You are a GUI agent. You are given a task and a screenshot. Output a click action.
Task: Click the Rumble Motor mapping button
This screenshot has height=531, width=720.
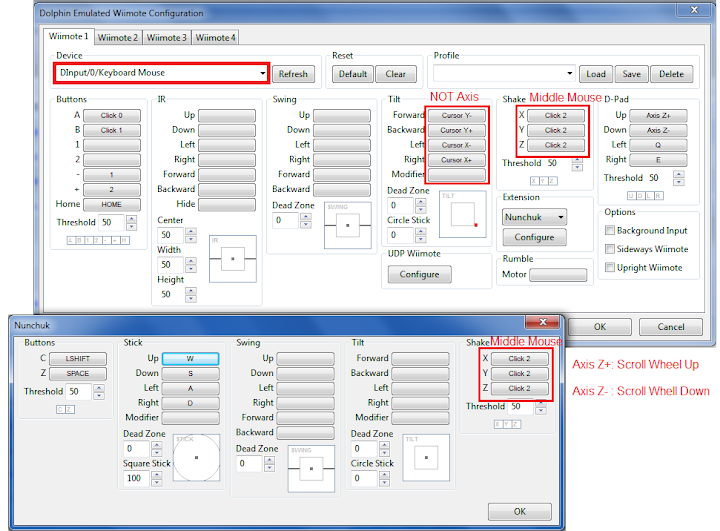pyautogui.click(x=558, y=275)
